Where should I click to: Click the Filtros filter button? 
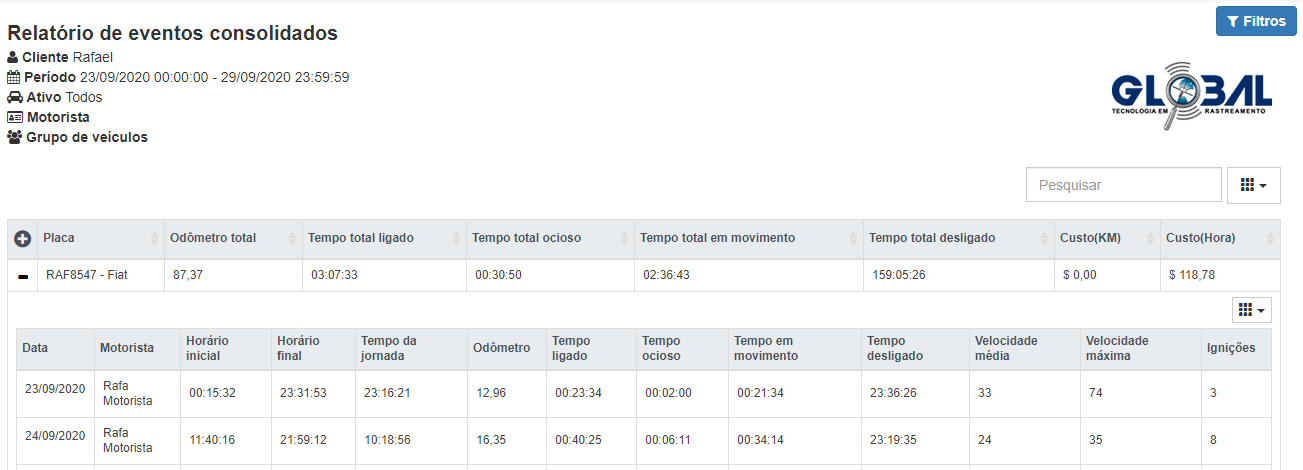tap(1256, 21)
